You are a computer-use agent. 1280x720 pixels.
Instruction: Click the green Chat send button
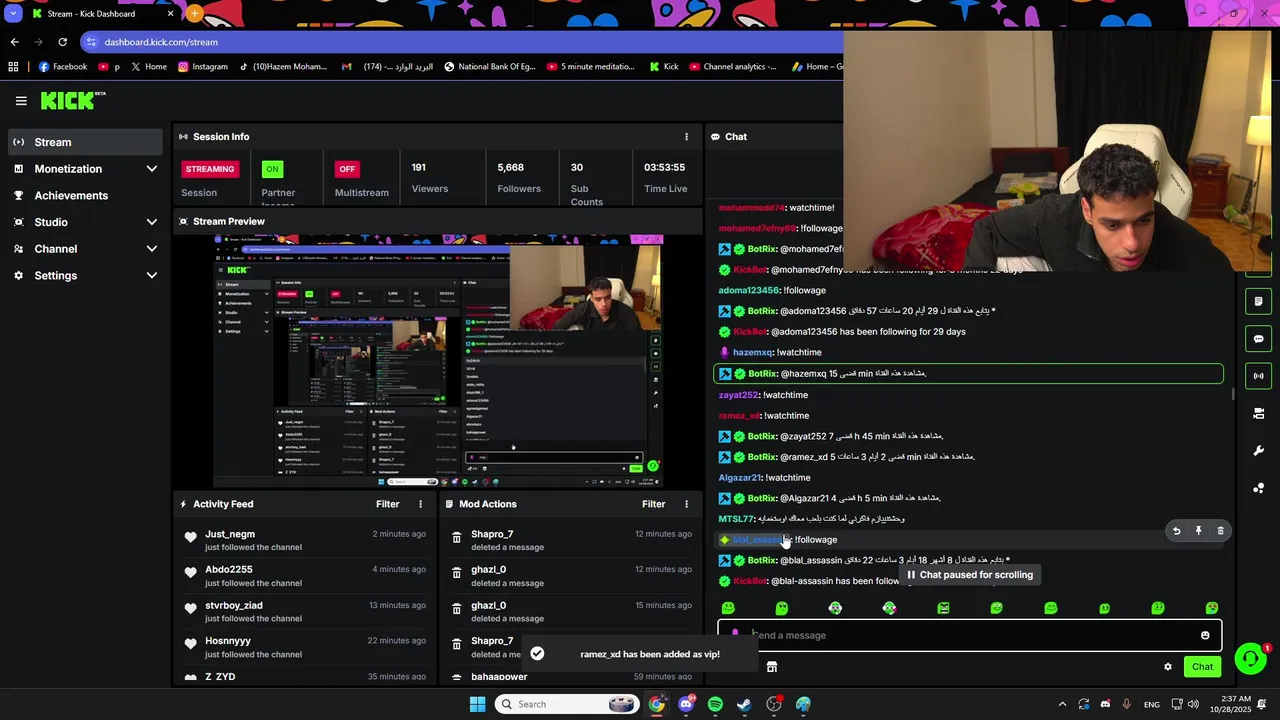click(x=1202, y=667)
